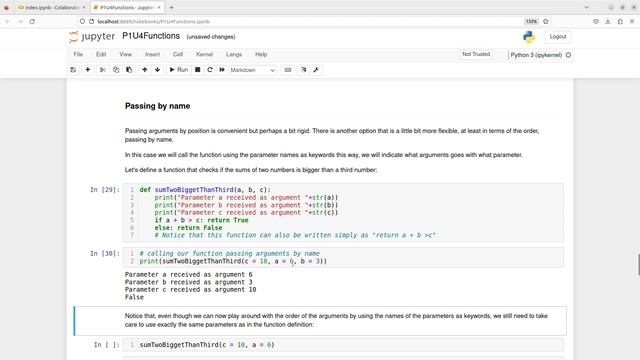
Task: Click the output line reading False
Action: pyautogui.click(x=134, y=297)
